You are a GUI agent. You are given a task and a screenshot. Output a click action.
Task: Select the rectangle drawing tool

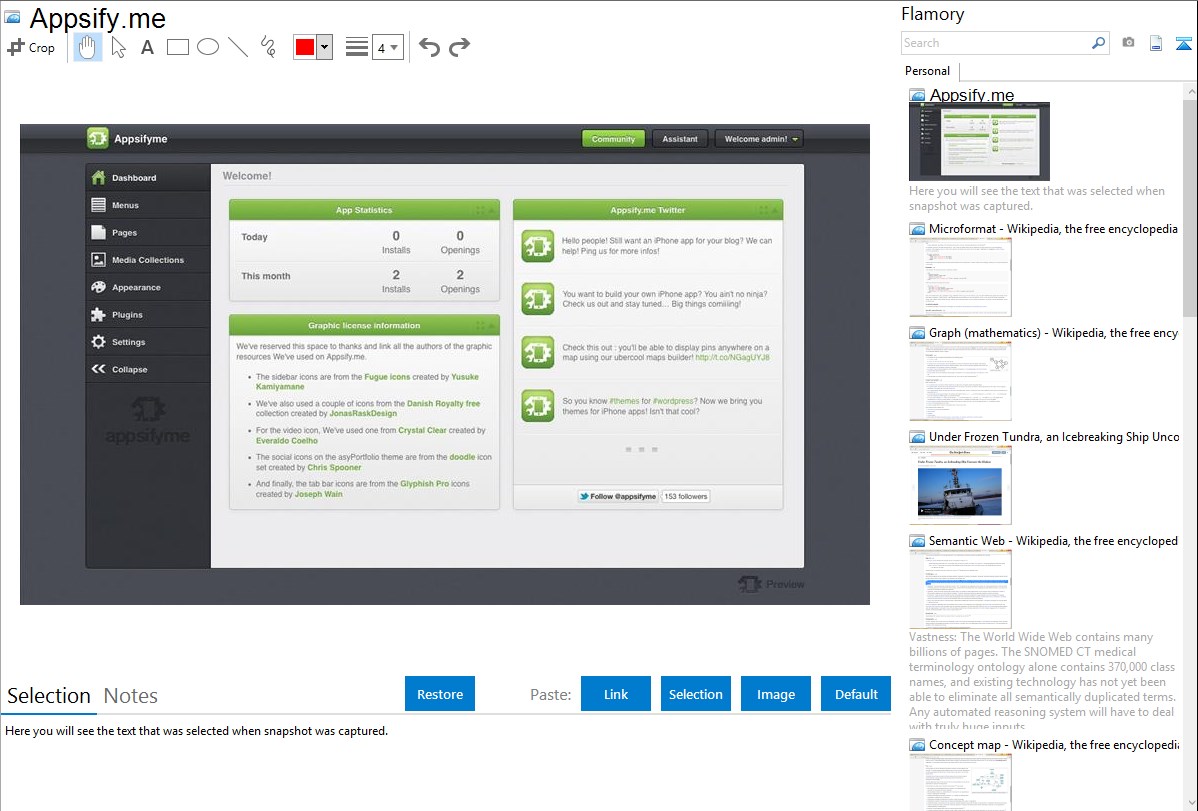[177, 47]
